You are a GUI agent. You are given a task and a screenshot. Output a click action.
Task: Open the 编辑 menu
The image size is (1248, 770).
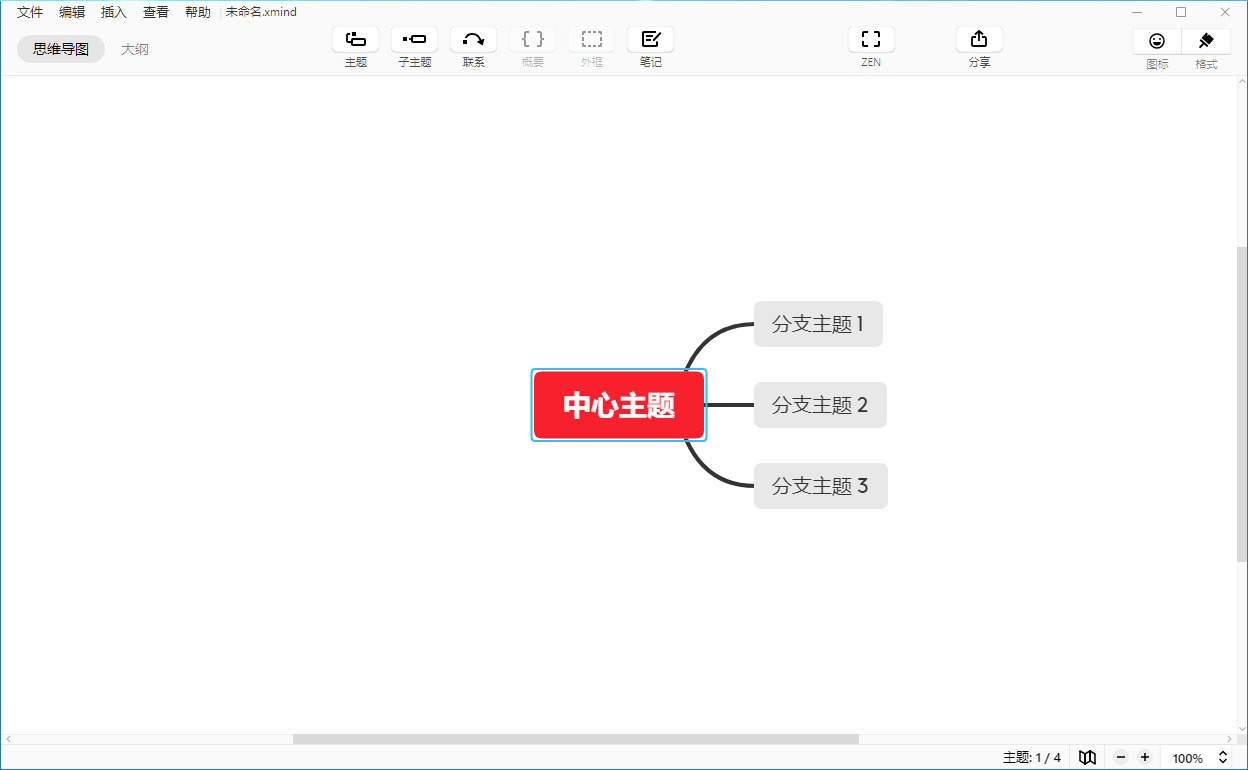72,12
